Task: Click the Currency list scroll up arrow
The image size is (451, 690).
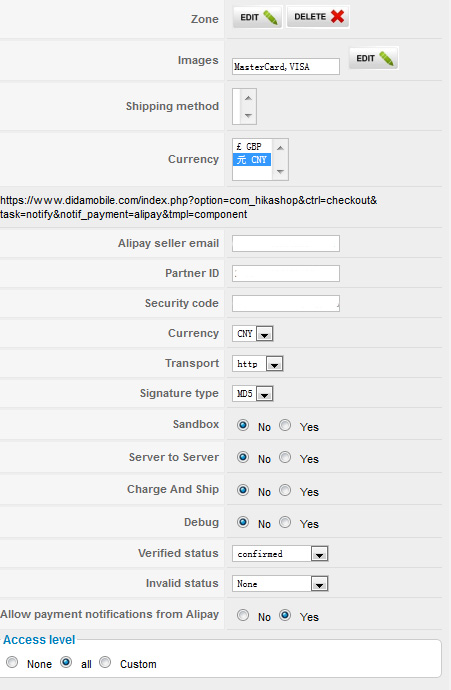Action: (x=280, y=148)
